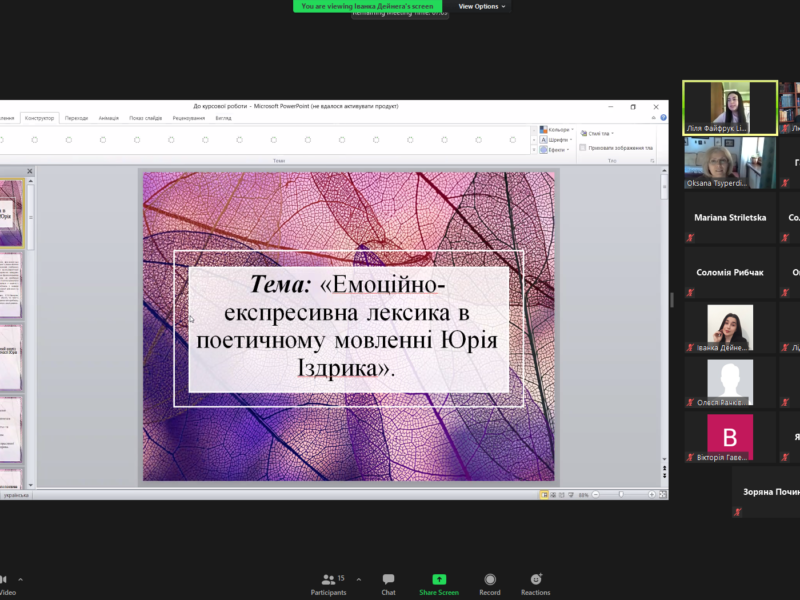Toggle the hide background graphics checkbox
This screenshot has width=800, height=600.
coord(583,148)
